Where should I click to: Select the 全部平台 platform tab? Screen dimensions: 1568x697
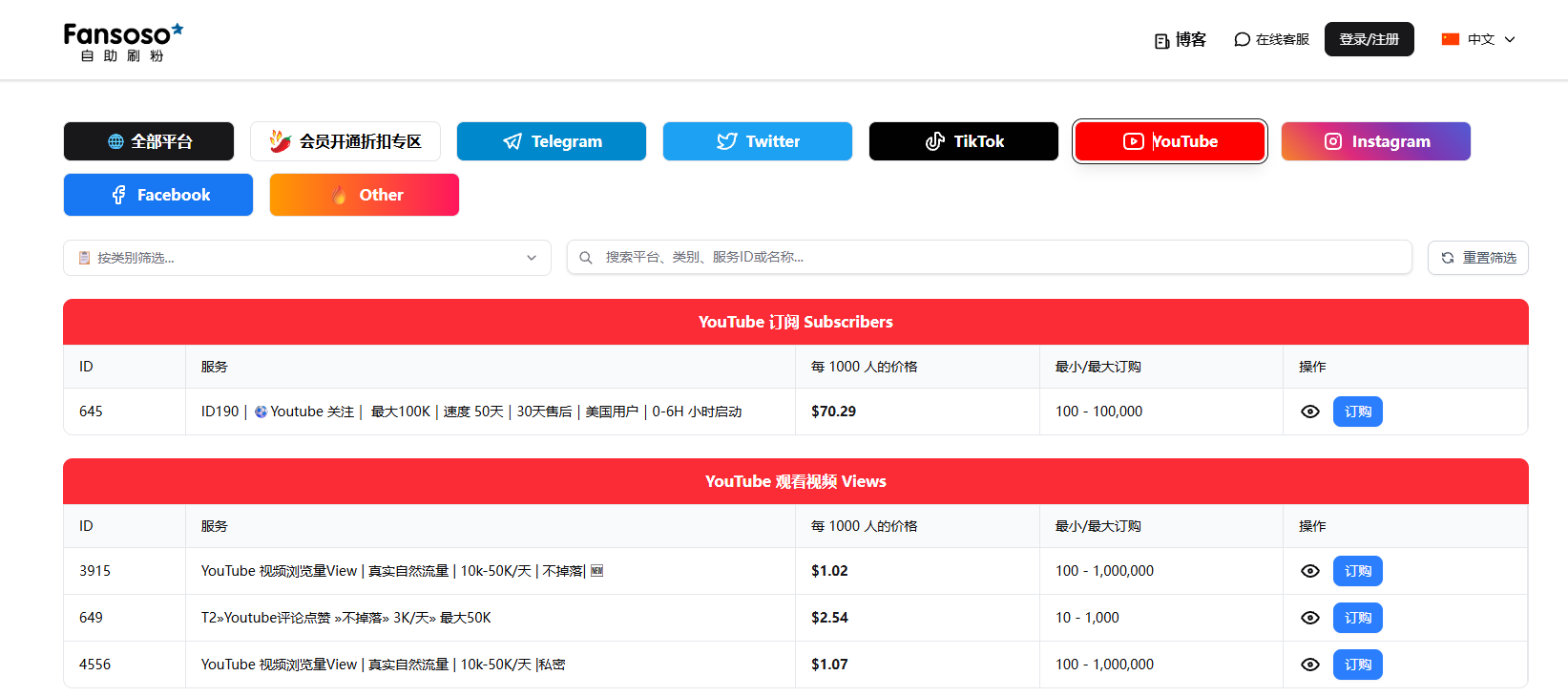(149, 141)
